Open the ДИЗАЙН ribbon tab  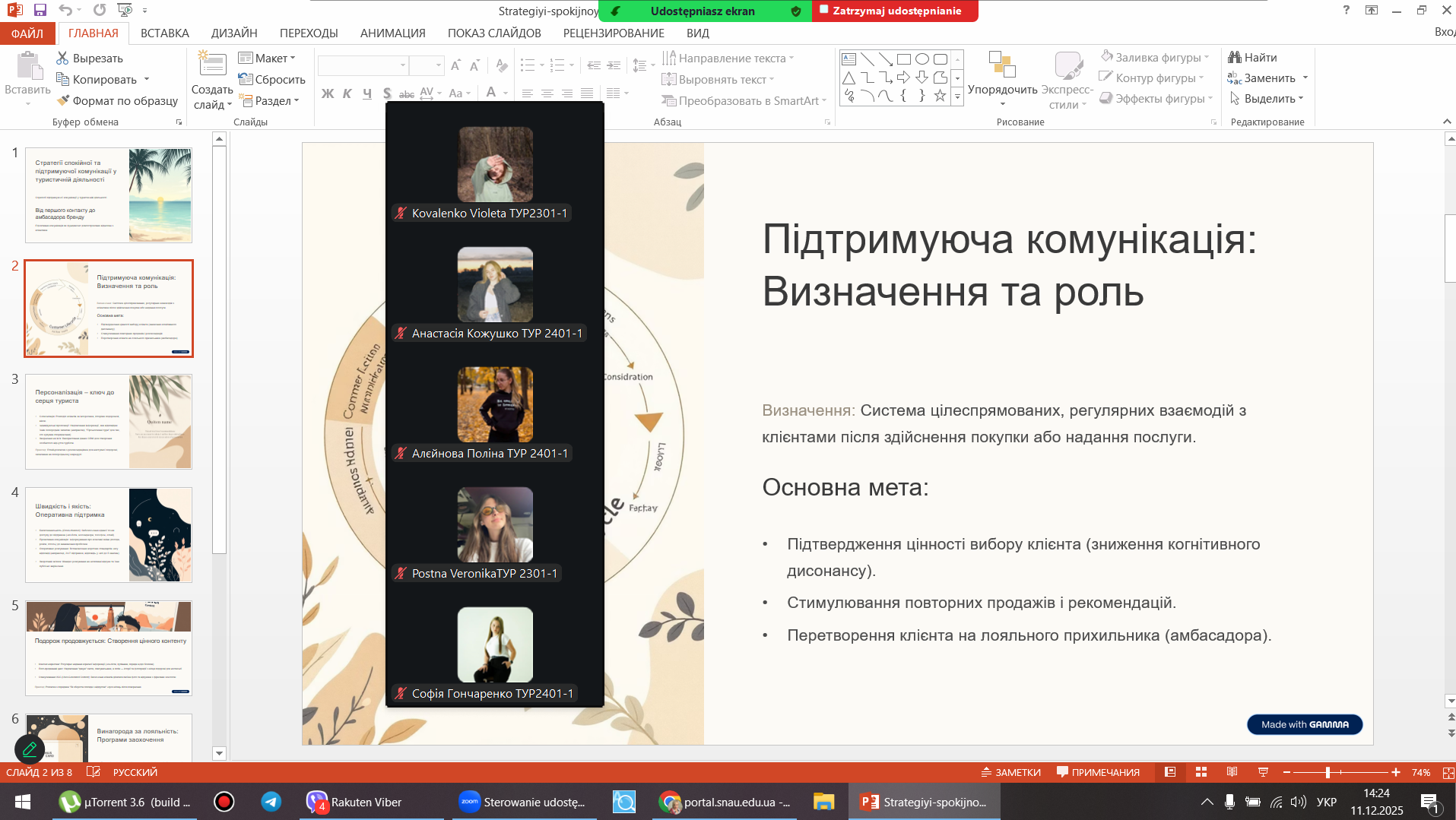point(234,33)
